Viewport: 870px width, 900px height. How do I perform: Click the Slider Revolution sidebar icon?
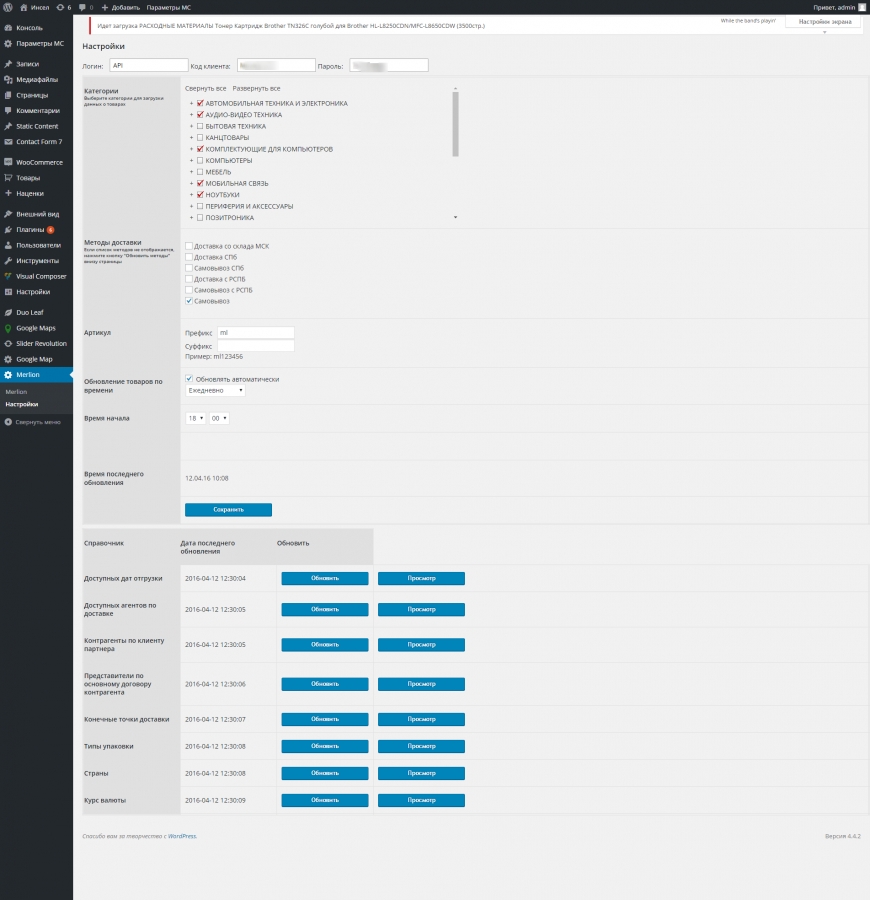point(8,343)
